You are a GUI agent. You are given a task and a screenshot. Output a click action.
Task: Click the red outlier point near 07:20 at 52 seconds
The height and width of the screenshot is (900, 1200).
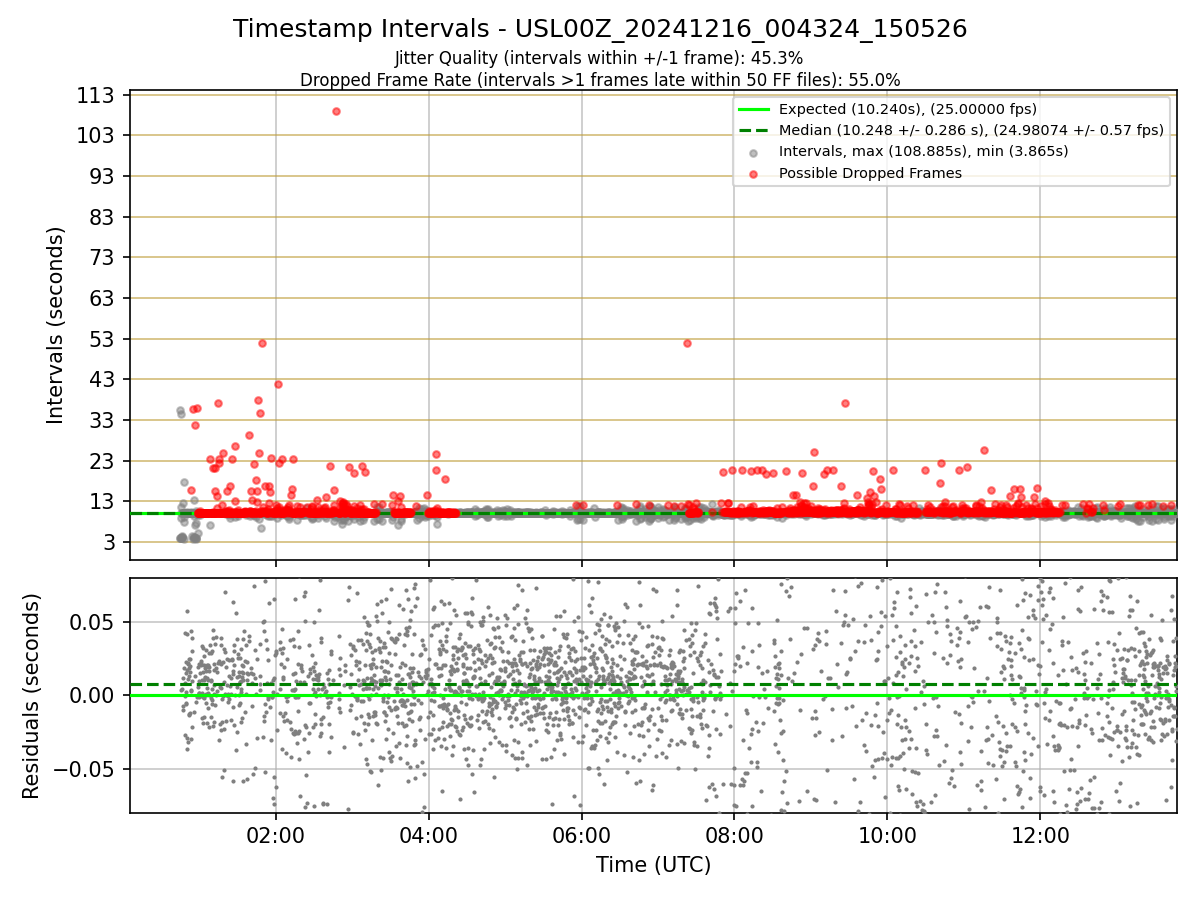pos(687,343)
